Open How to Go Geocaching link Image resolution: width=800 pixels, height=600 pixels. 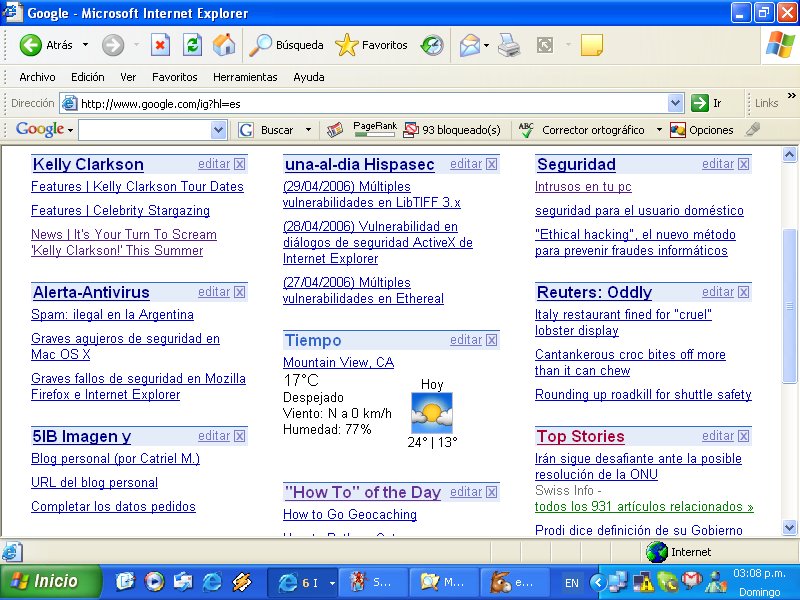pyautogui.click(x=350, y=514)
